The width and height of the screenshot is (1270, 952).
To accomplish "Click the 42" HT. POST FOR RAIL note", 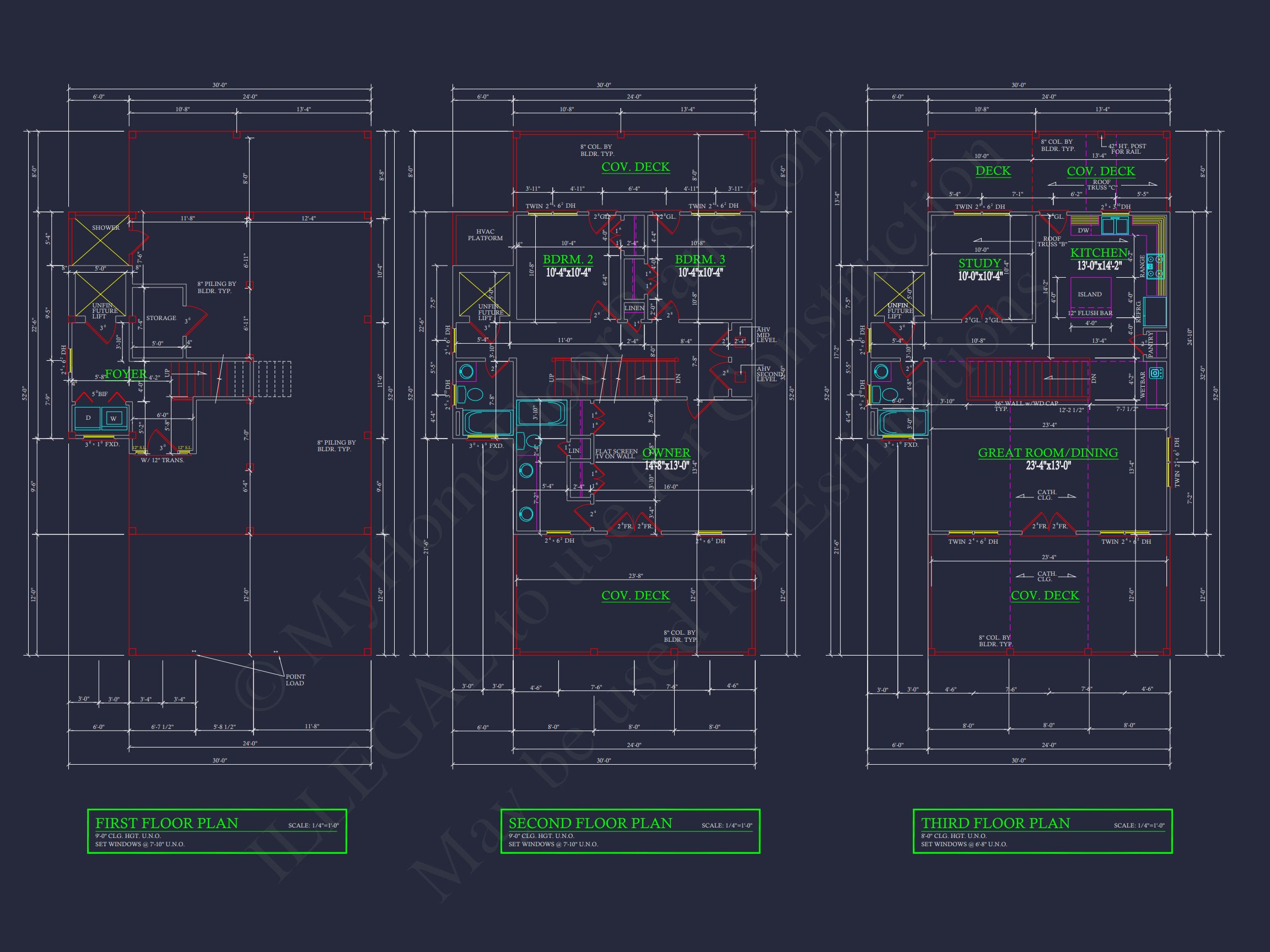I will coord(1127,149).
